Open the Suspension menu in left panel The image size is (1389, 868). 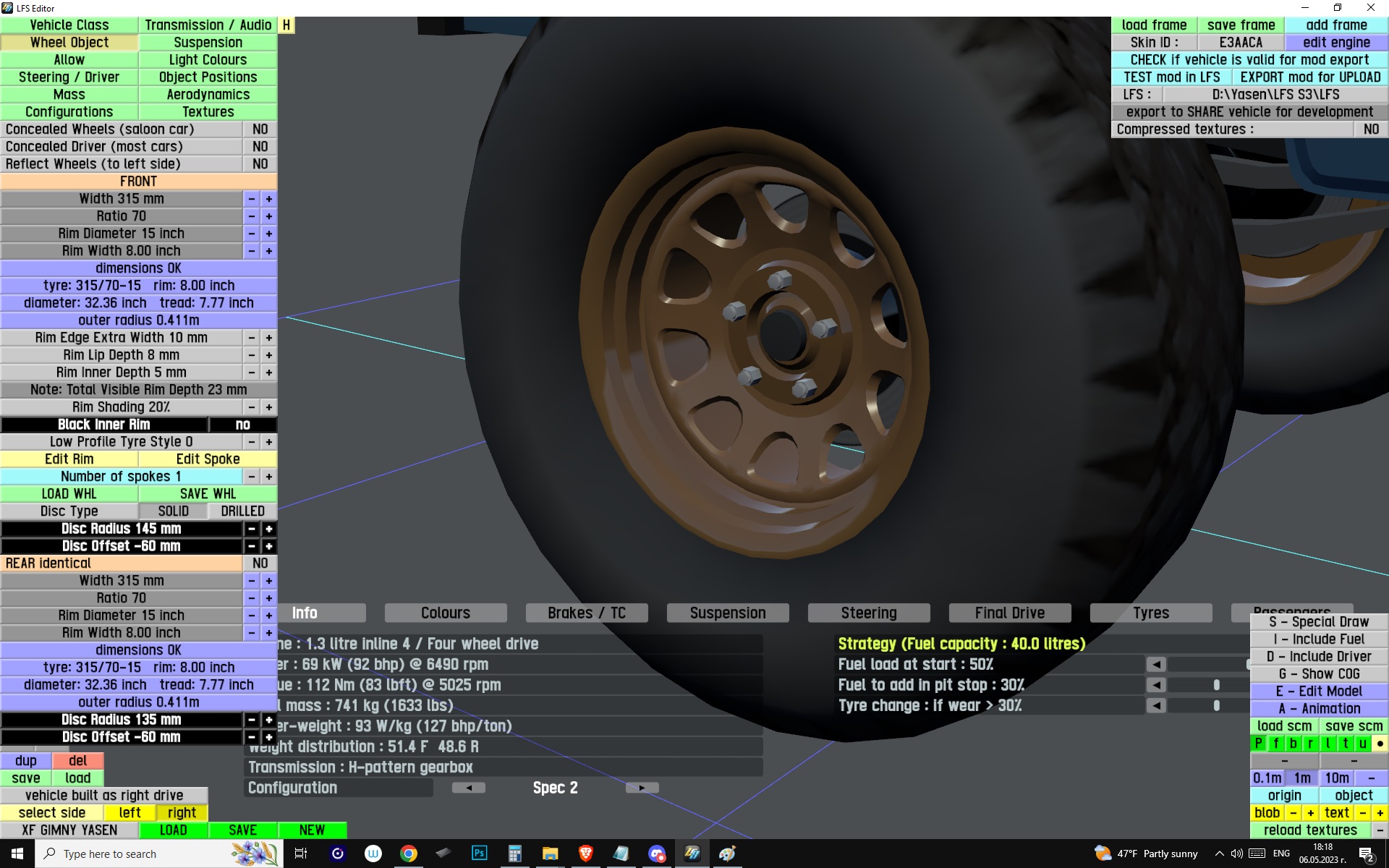208,43
